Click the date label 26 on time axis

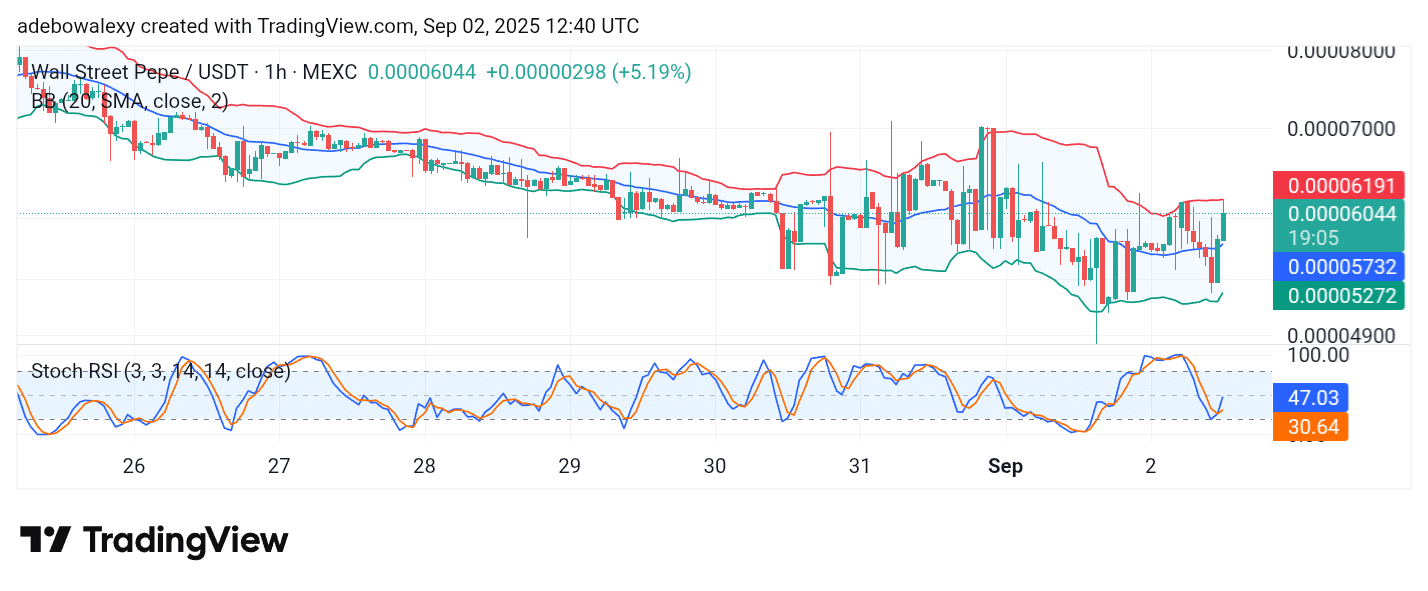[134, 466]
